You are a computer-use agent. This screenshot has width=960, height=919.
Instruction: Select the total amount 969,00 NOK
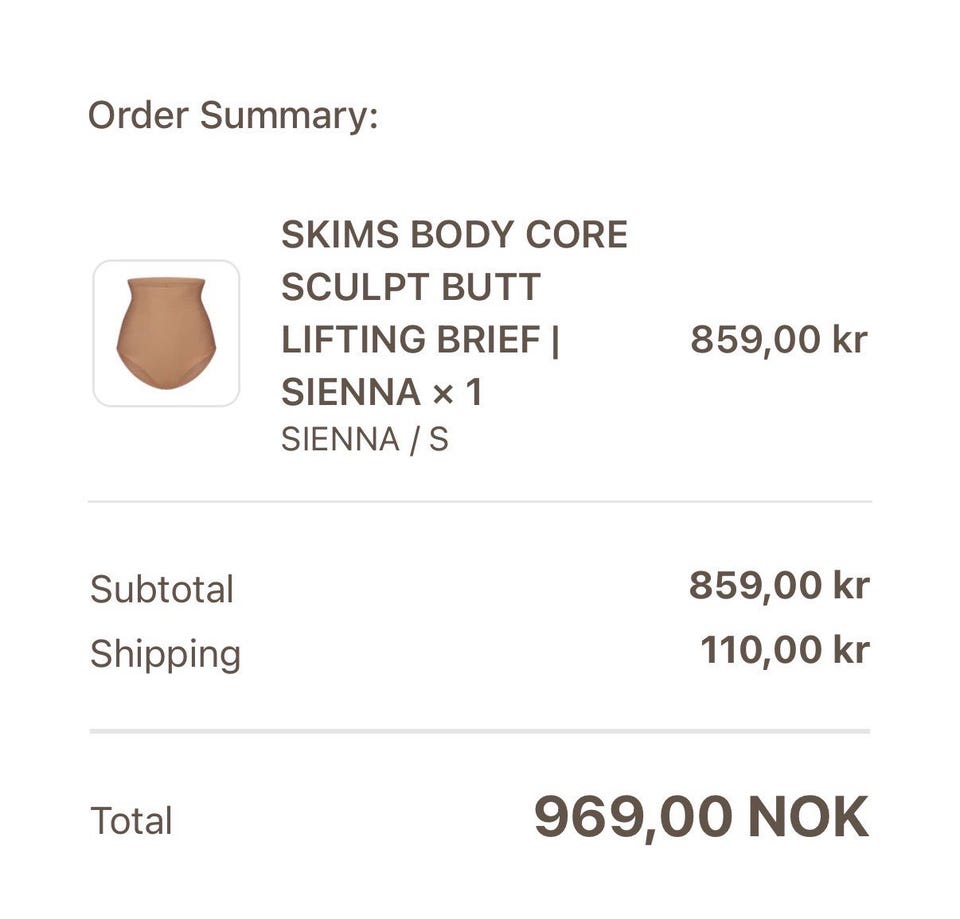click(x=702, y=817)
